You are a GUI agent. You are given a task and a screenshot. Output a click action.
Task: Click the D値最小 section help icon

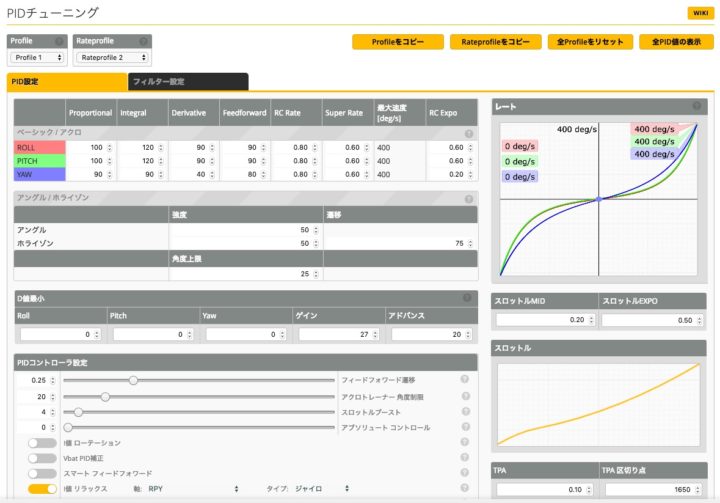pyautogui.click(x=468, y=298)
